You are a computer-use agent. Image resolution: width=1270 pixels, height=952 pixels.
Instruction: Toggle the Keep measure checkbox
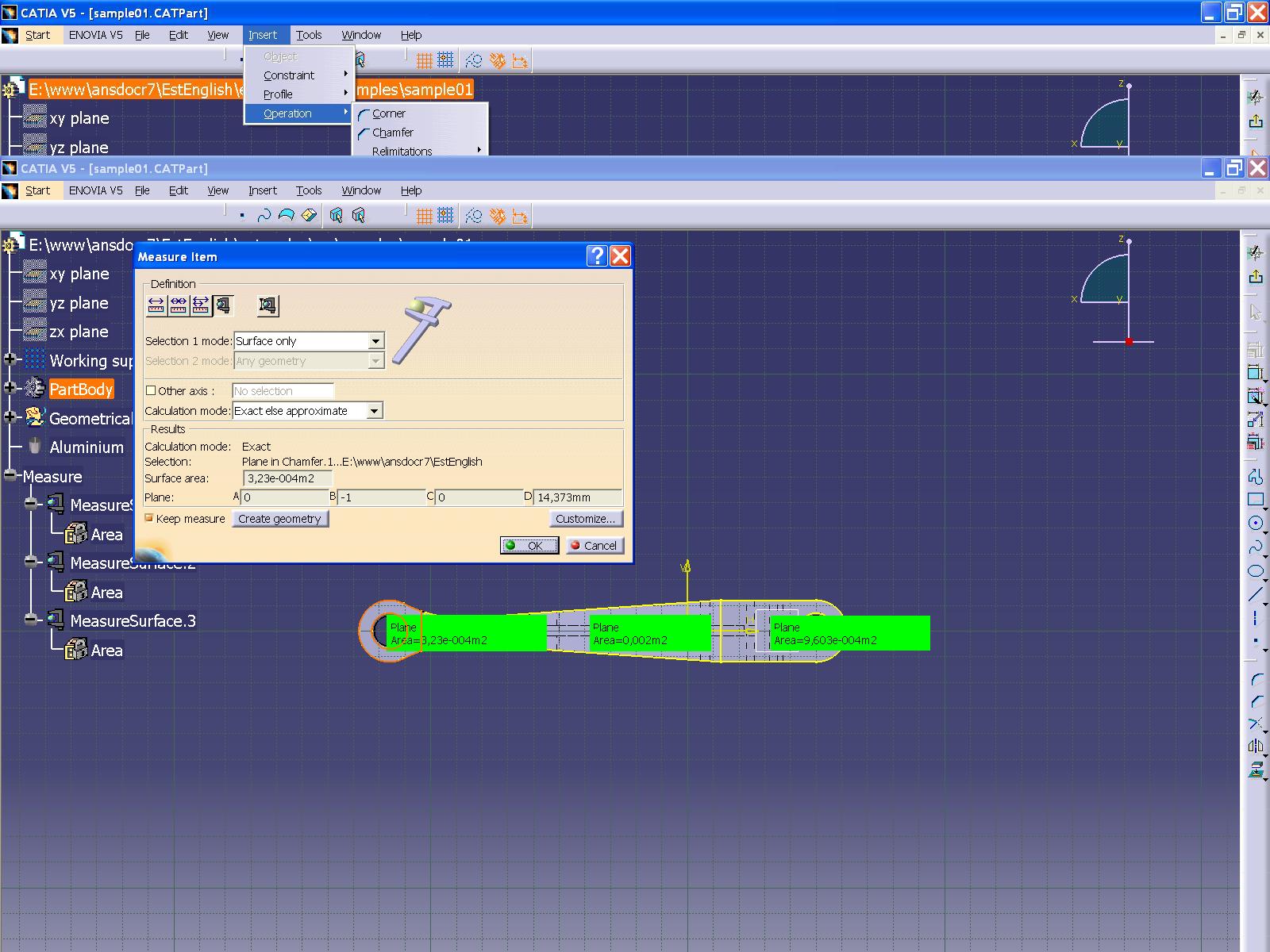coord(149,518)
